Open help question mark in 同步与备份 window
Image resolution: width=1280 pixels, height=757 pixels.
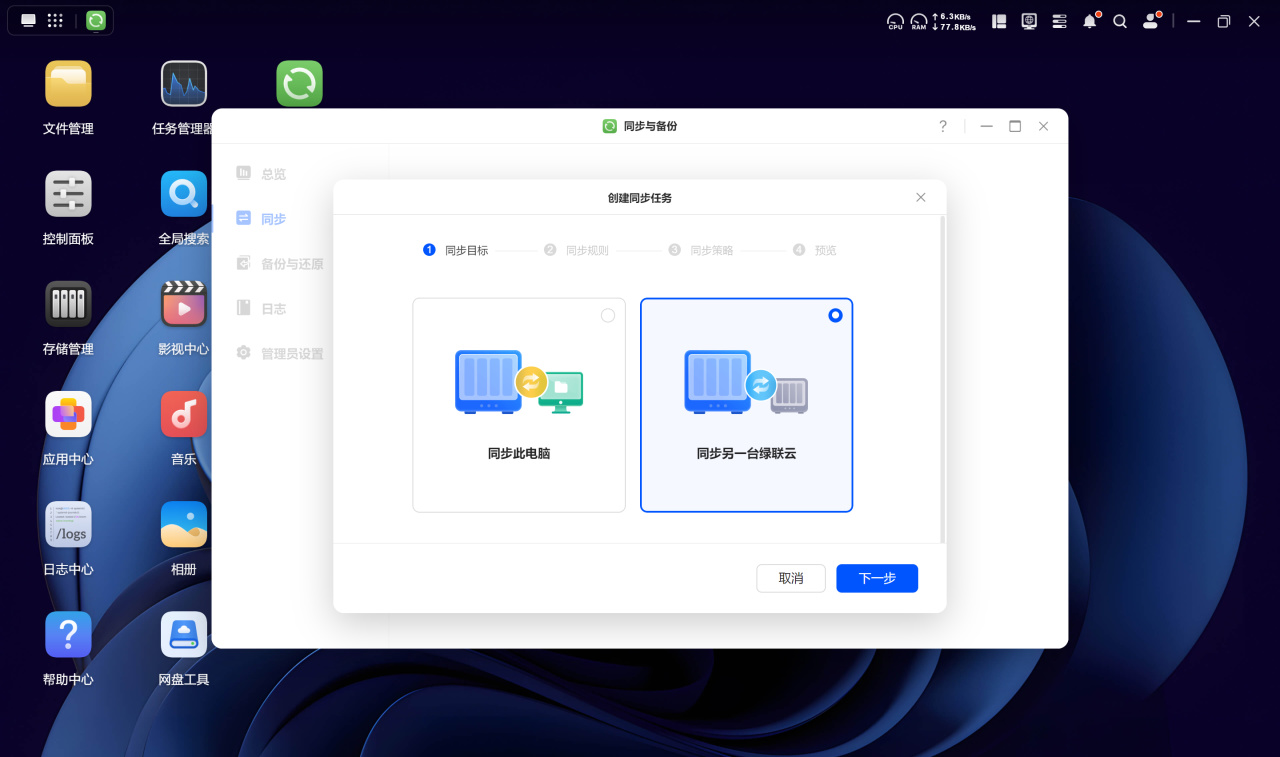point(942,126)
